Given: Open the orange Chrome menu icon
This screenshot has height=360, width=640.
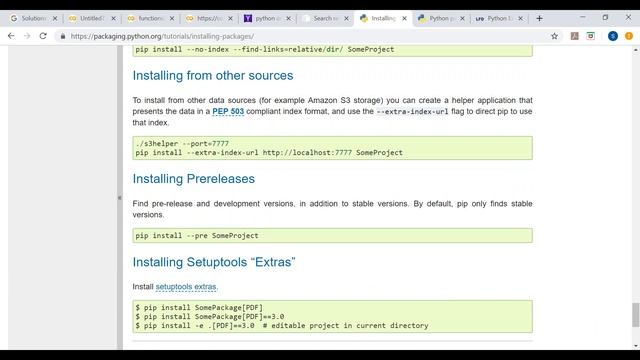Looking at the screenshot, I should tap(629, 36).
